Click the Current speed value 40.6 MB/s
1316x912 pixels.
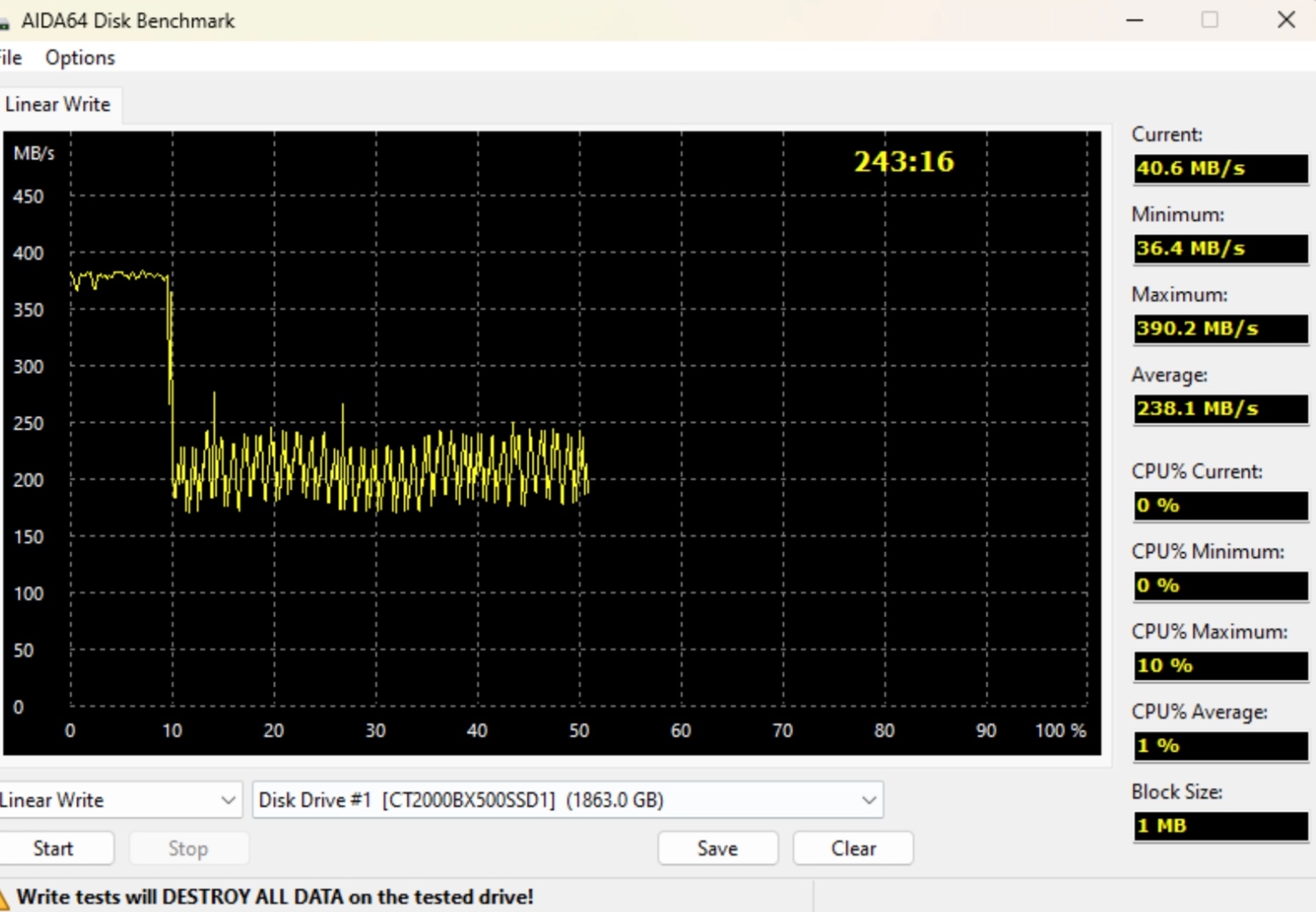pyautogui.click(x=1220, y=168)
